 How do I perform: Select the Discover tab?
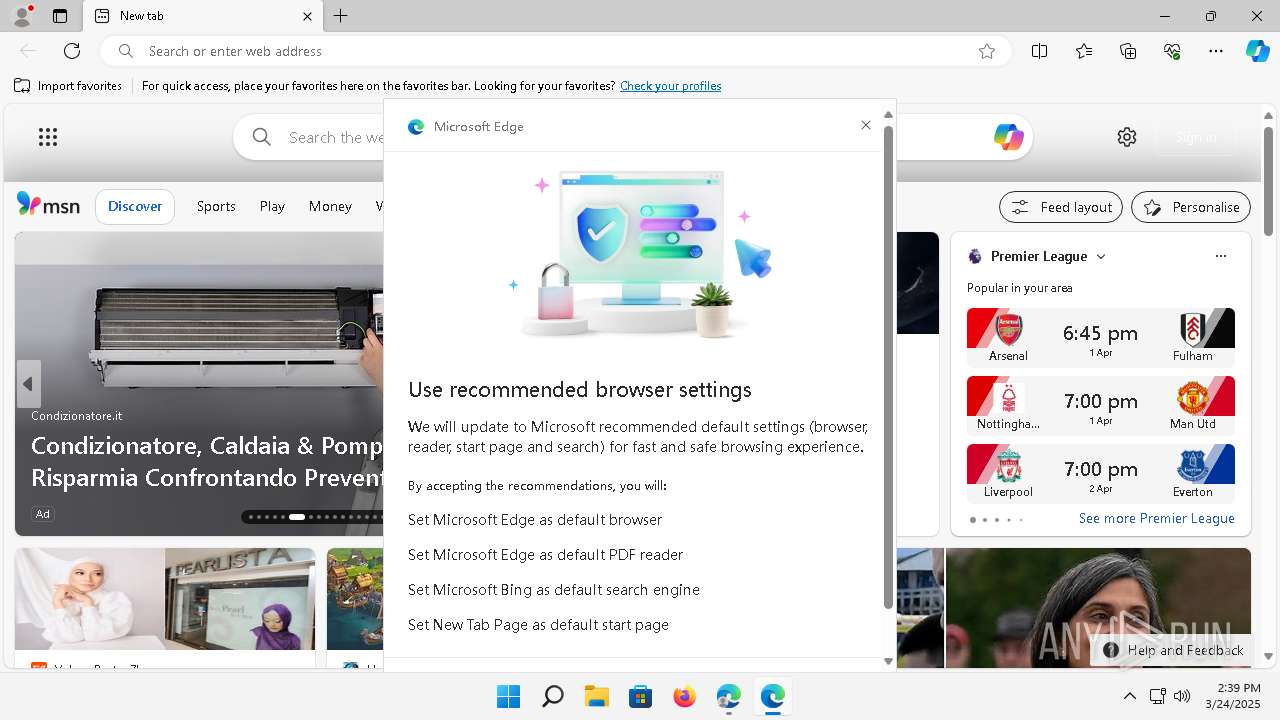[135, 206]
